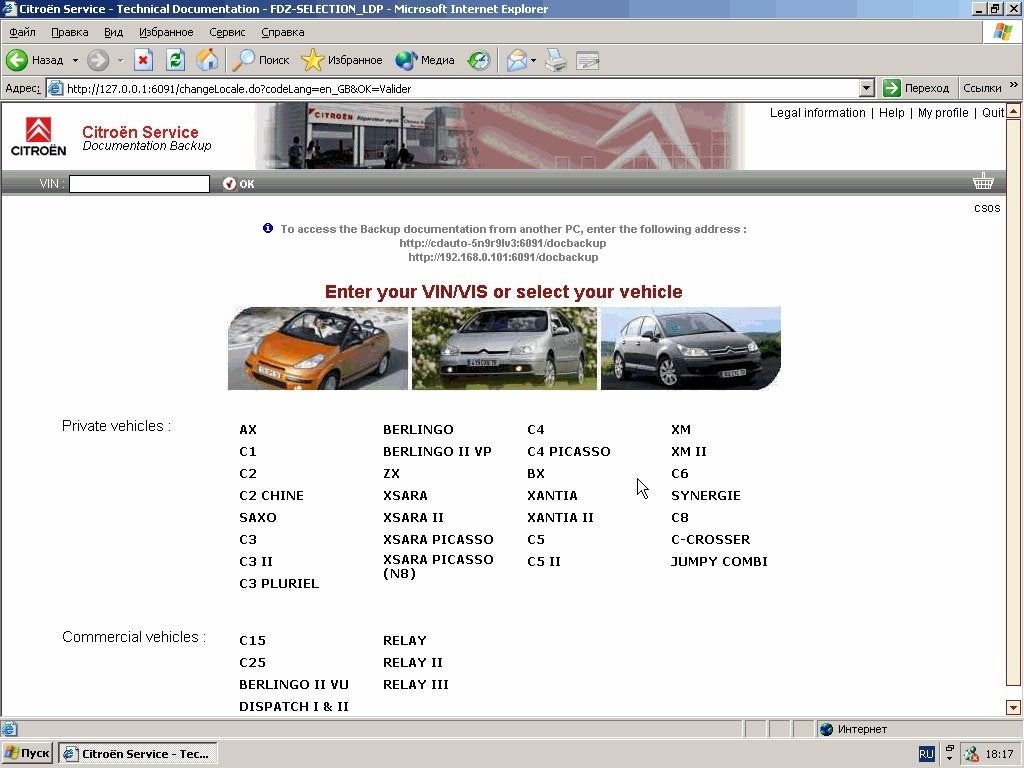The image size is (1024, 768).
Task: Open the Пуск (Start) button
Action: click(27, 754)
